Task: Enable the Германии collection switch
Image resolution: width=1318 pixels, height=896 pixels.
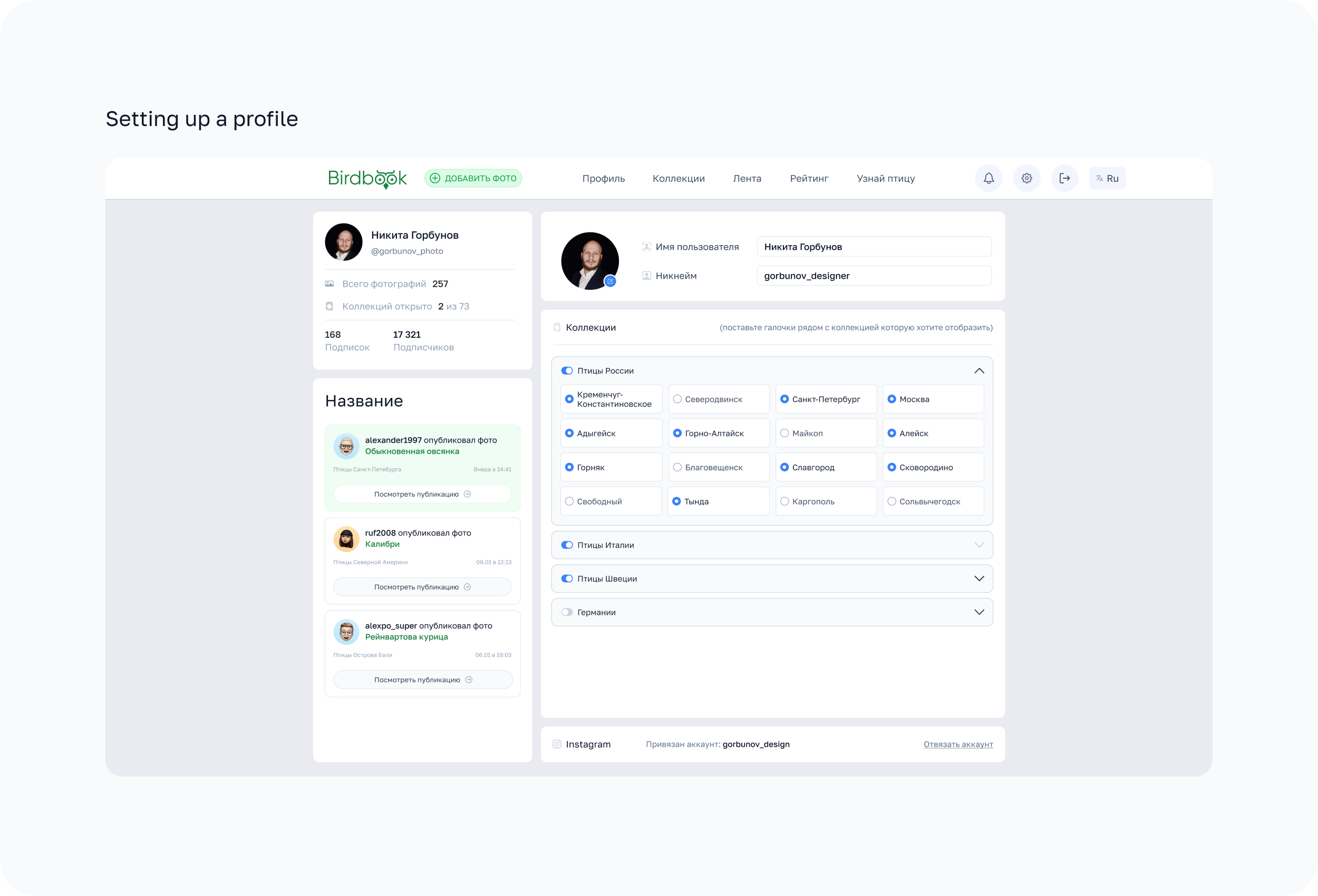Action: [567, 612]
